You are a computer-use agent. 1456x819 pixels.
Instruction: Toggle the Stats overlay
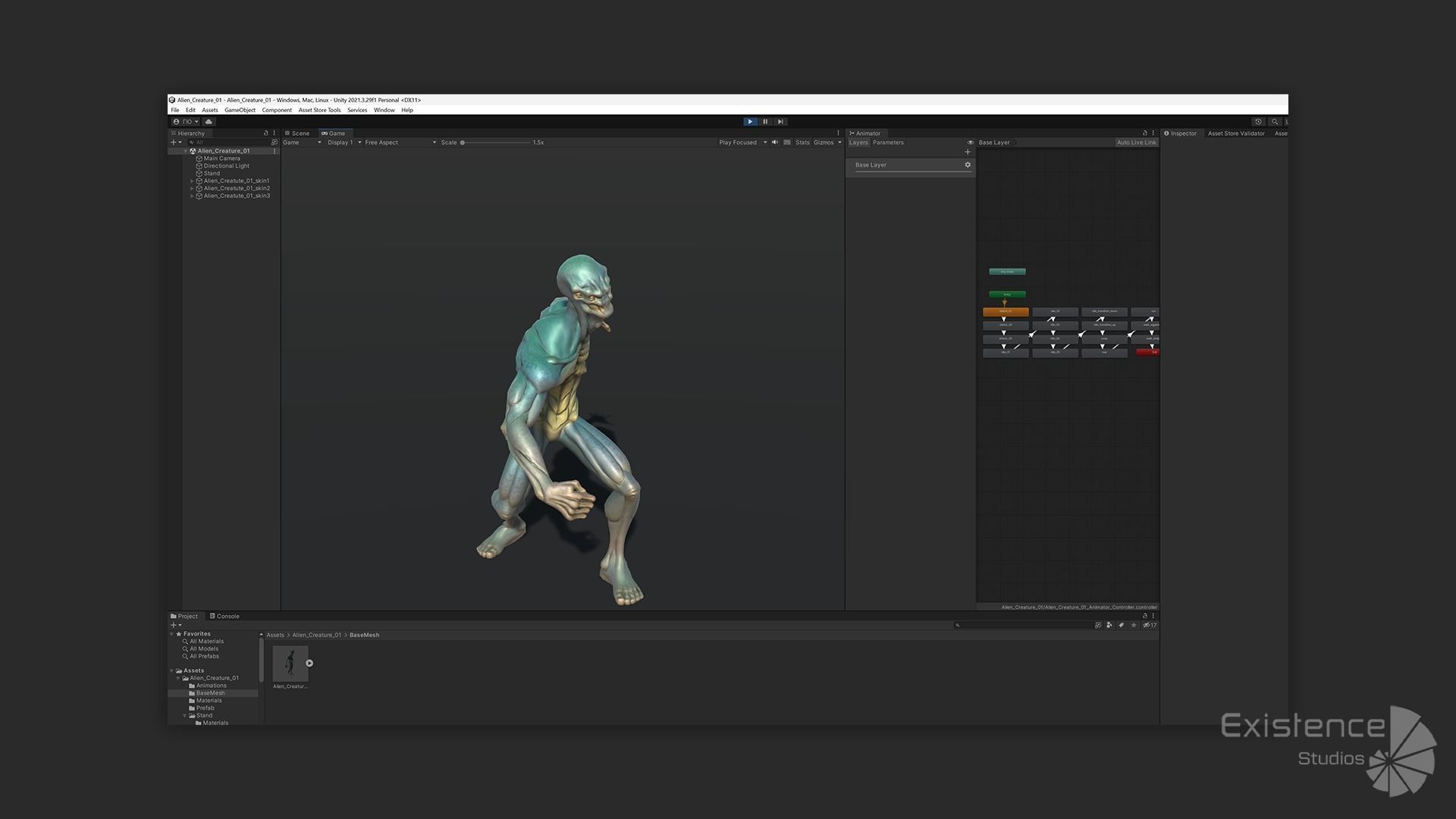(x=802, y=143)
